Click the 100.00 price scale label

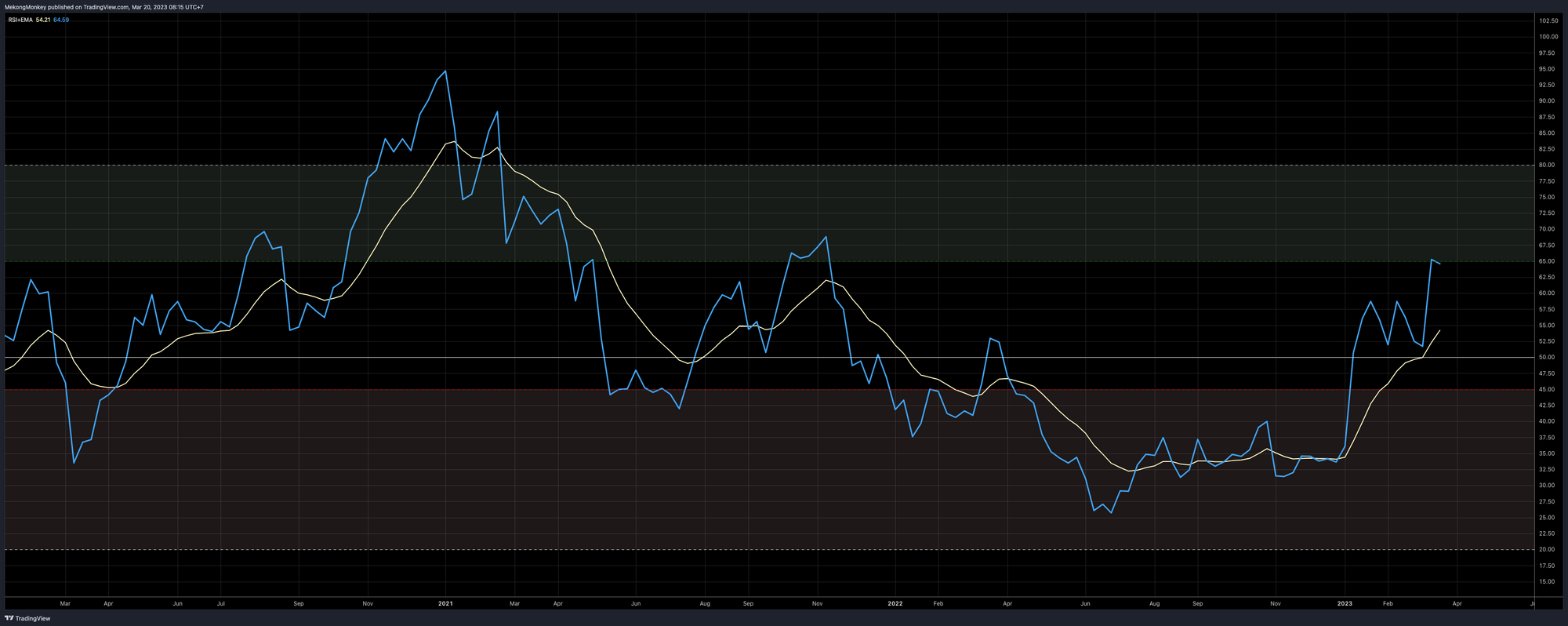pyautogui.click(x=1548, y=37)
